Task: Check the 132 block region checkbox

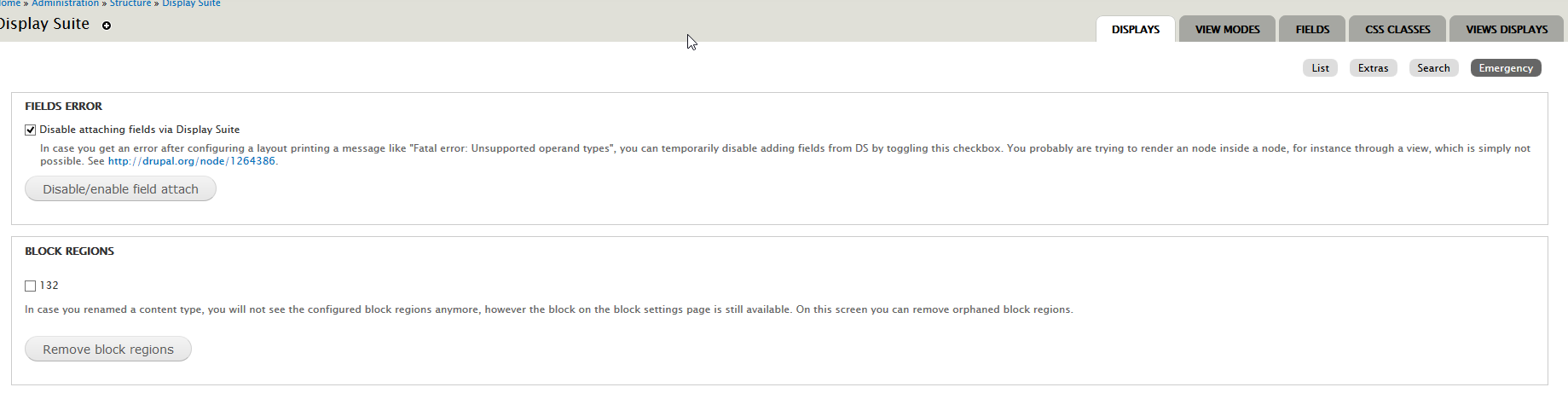Action: (31, 286)
